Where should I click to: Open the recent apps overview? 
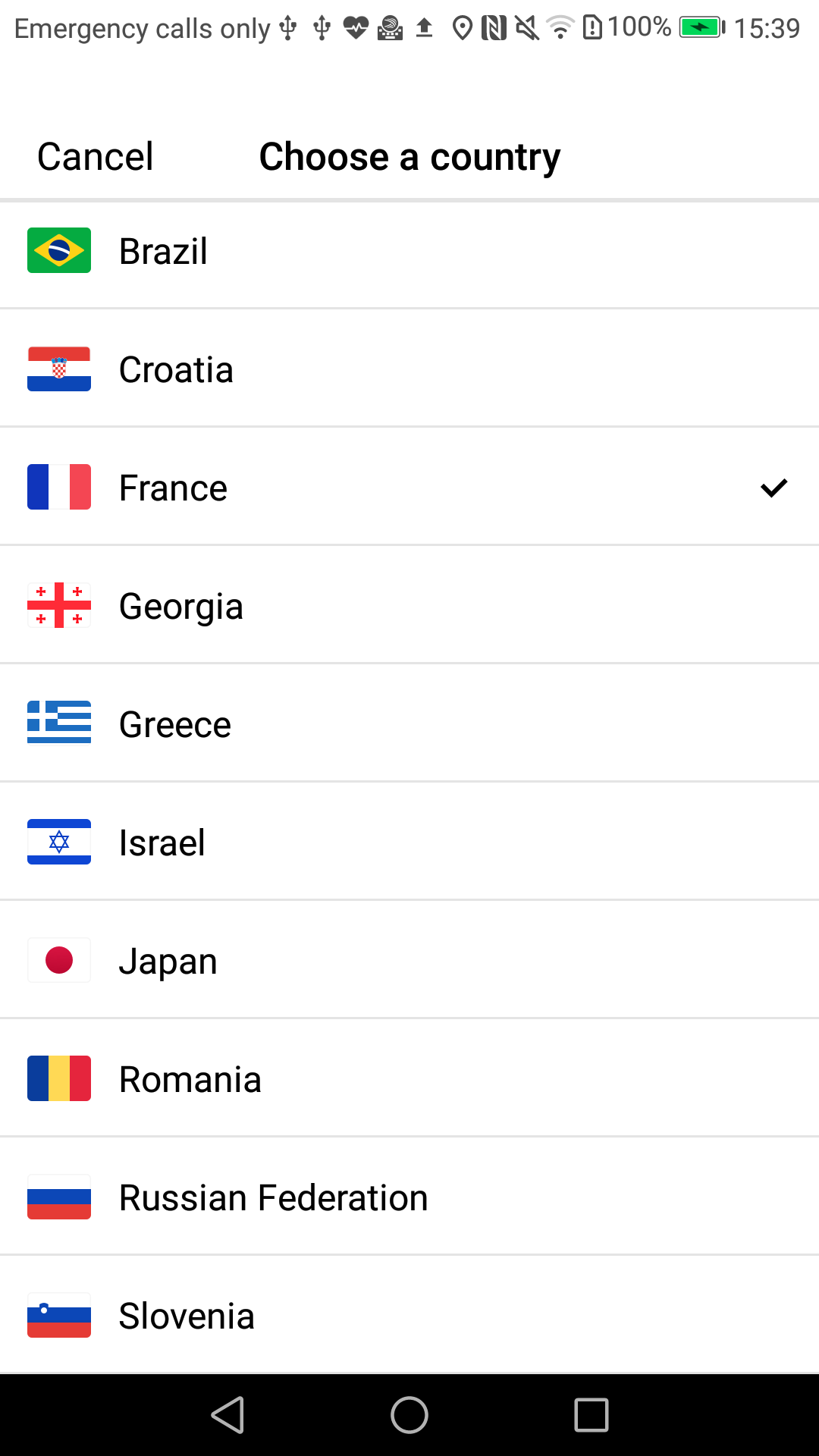pyautogui.click(x=591, y=1415)
